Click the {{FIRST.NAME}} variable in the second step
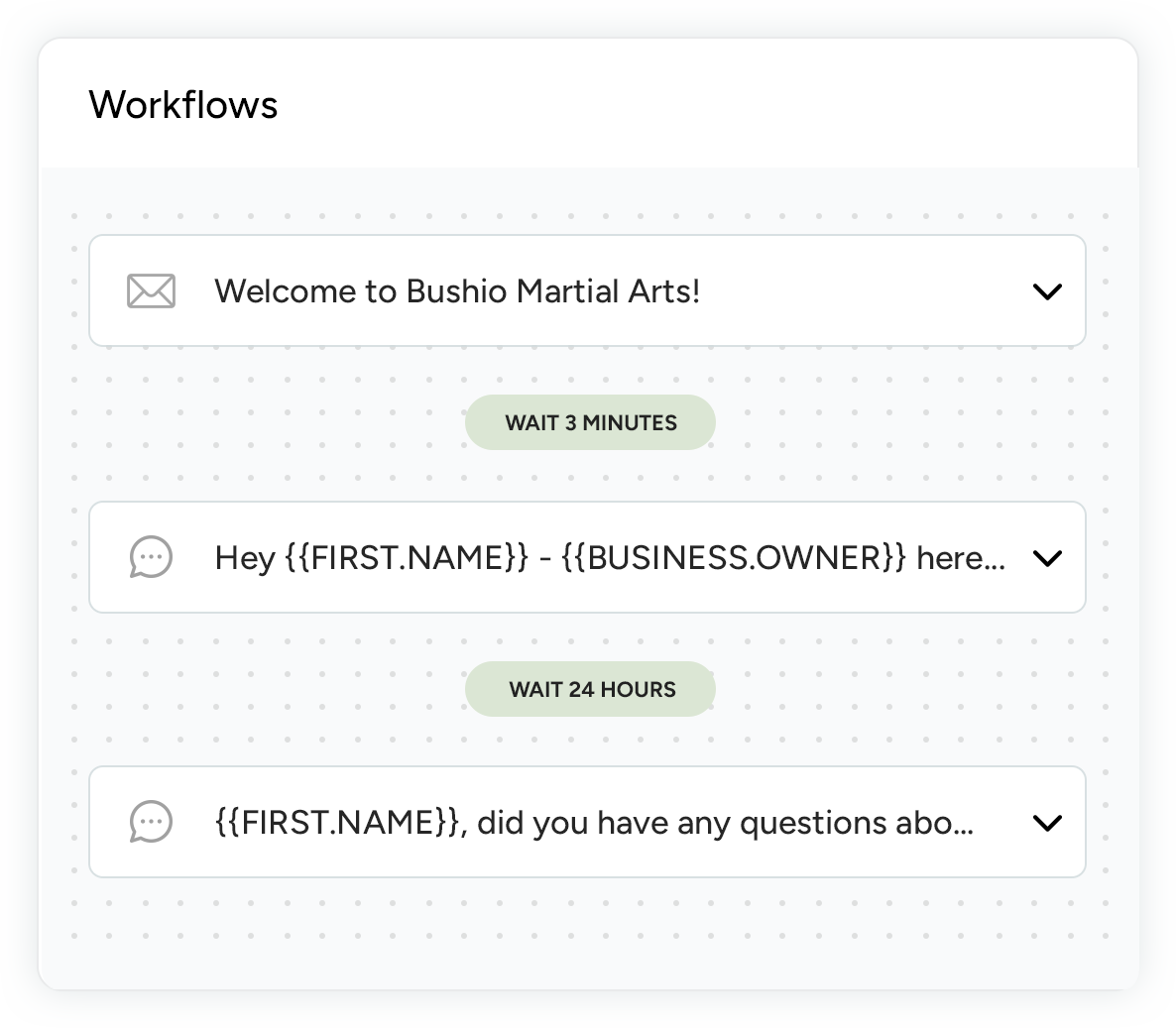The width and height of the screenshot is (1176, 1031). click(407, 558)
